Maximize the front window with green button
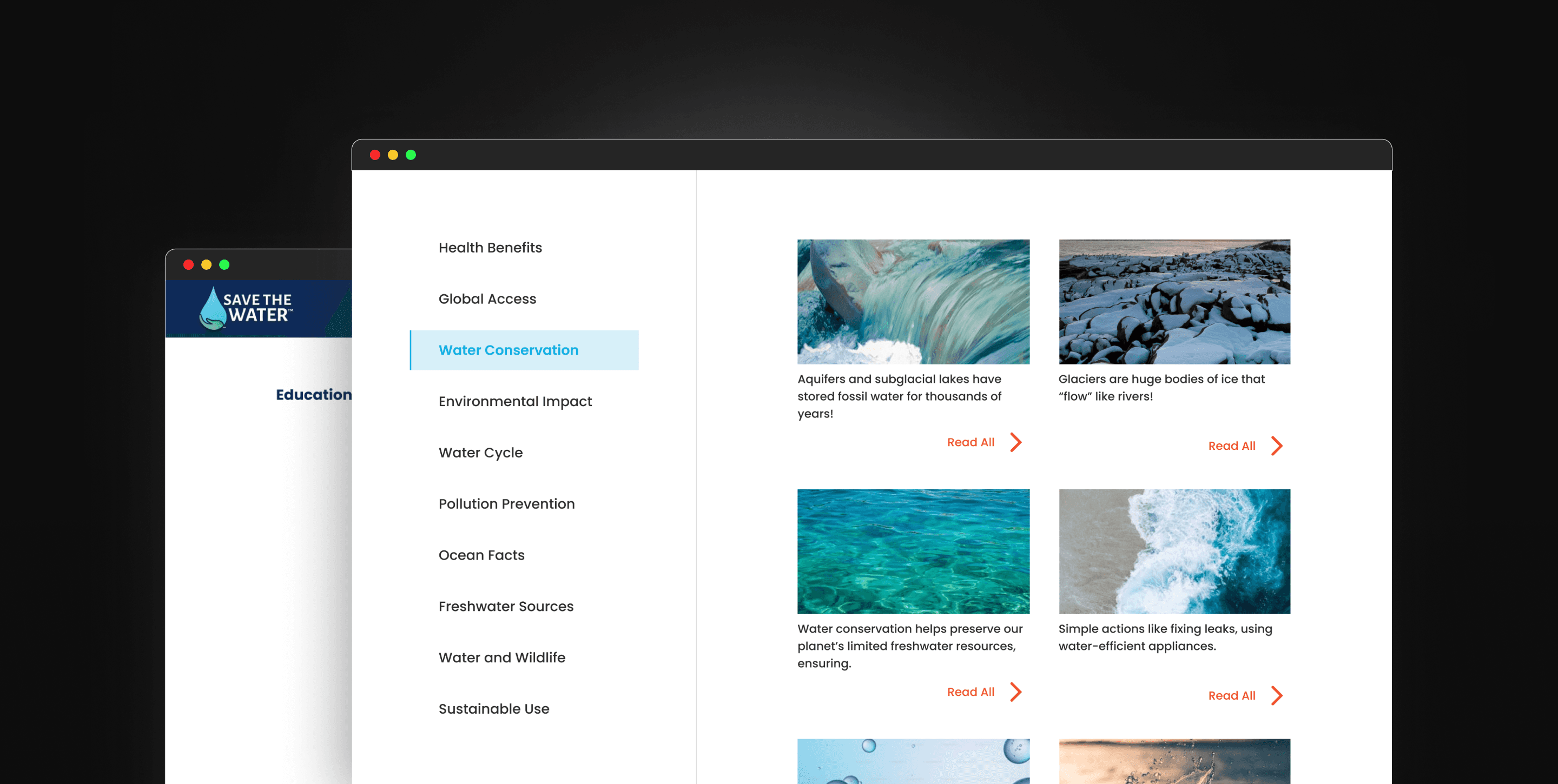Image resolution: width=1558 pixels, height=784 pixels. click(411, 155)
